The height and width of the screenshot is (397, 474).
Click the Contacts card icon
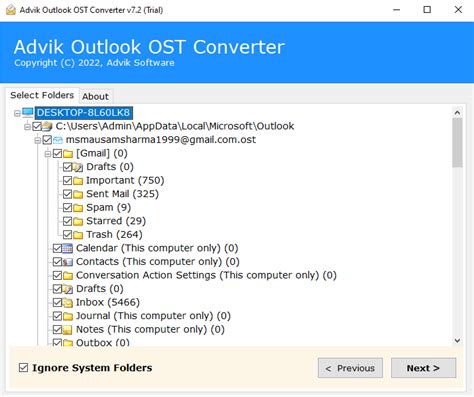(68, 262)
